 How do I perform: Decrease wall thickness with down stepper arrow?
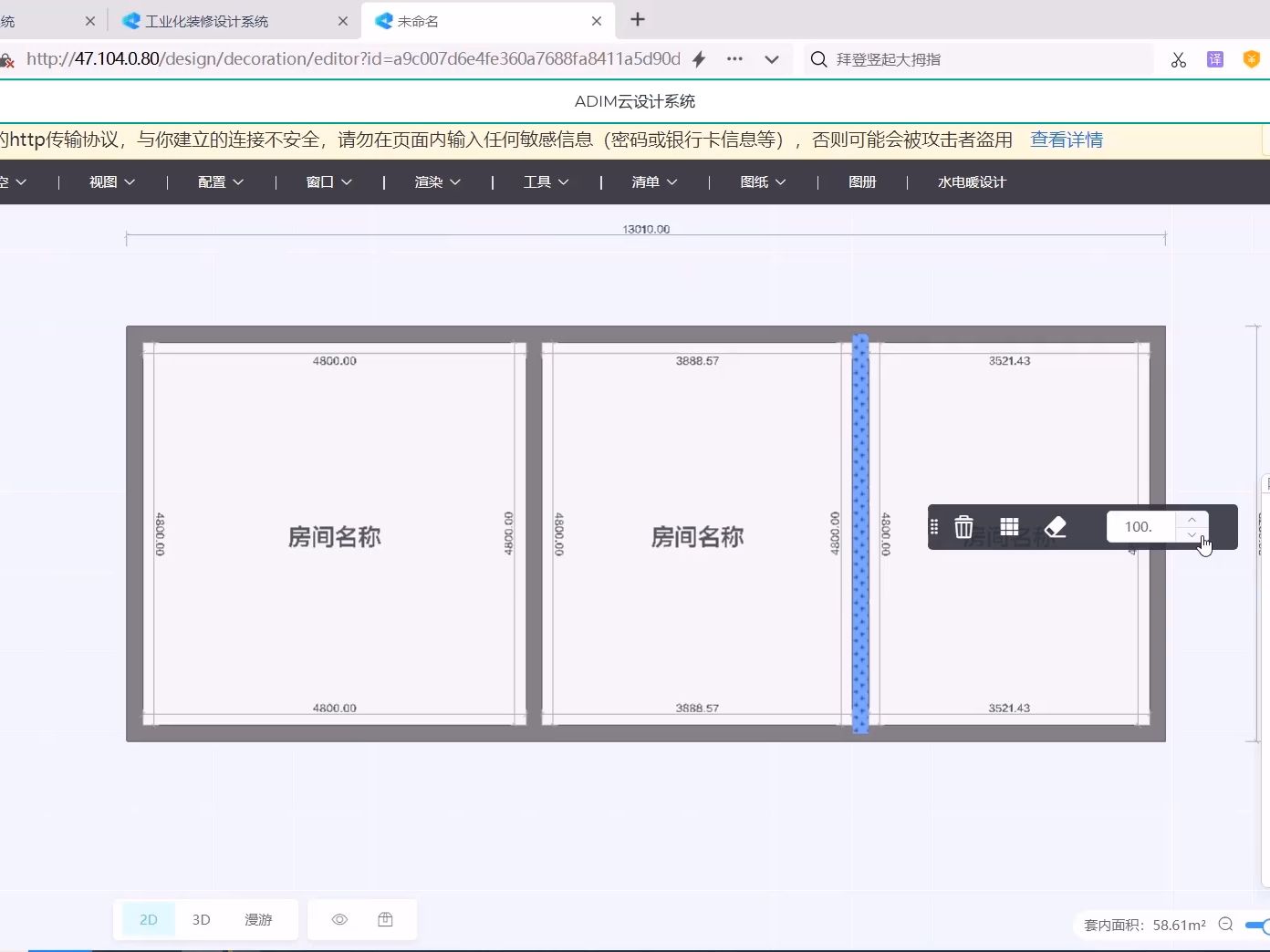click(1192, 534)
